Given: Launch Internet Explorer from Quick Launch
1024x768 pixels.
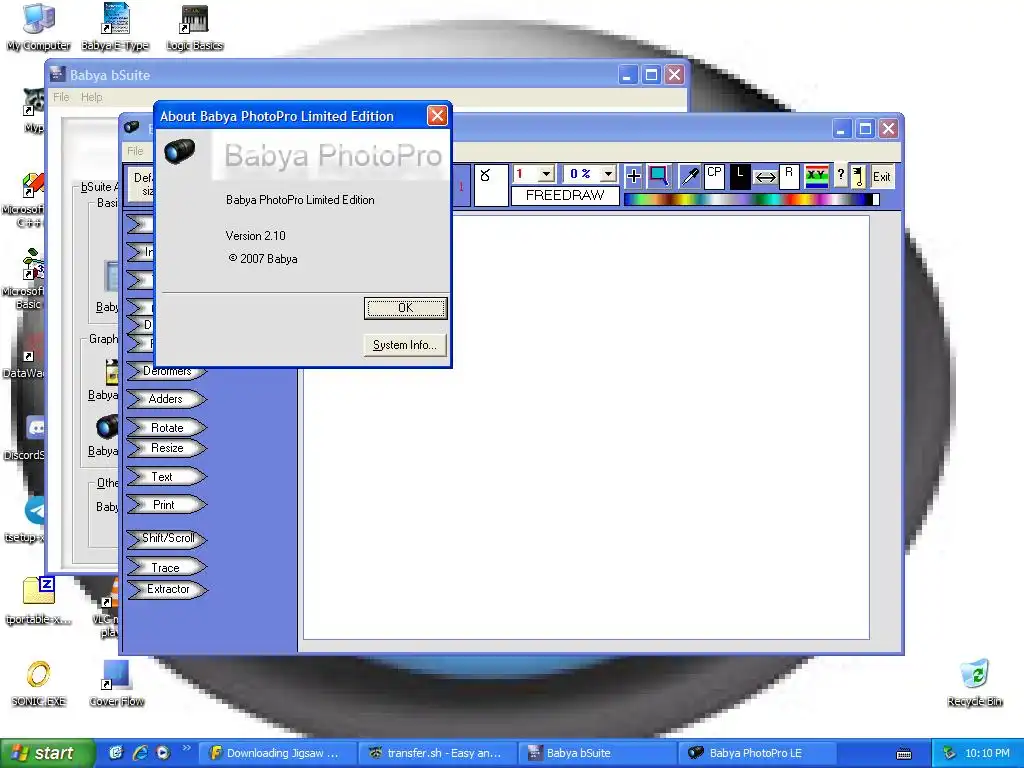Looking at the screenshot, I should 140,753.
